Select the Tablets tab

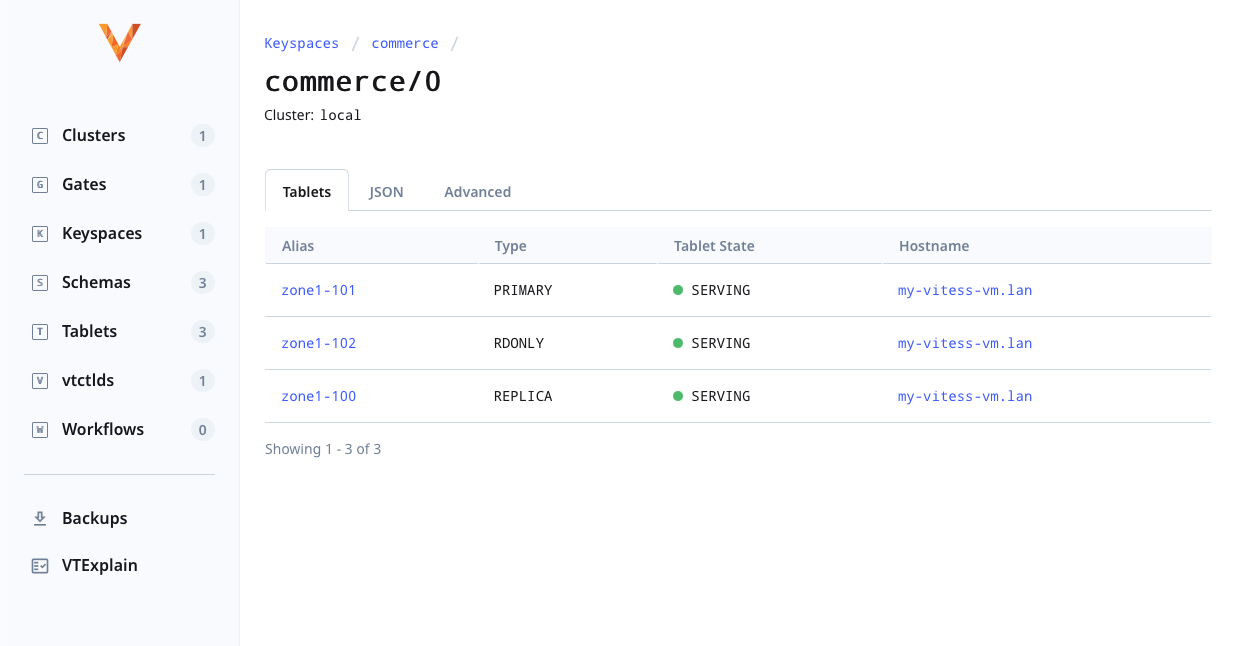click(x=306, y=191)
